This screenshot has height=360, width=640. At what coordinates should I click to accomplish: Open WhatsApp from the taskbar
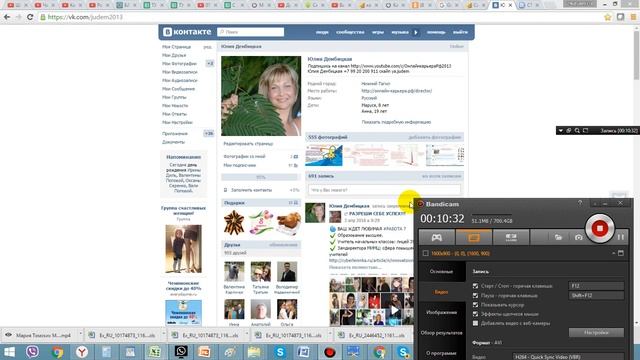[181, 352]
